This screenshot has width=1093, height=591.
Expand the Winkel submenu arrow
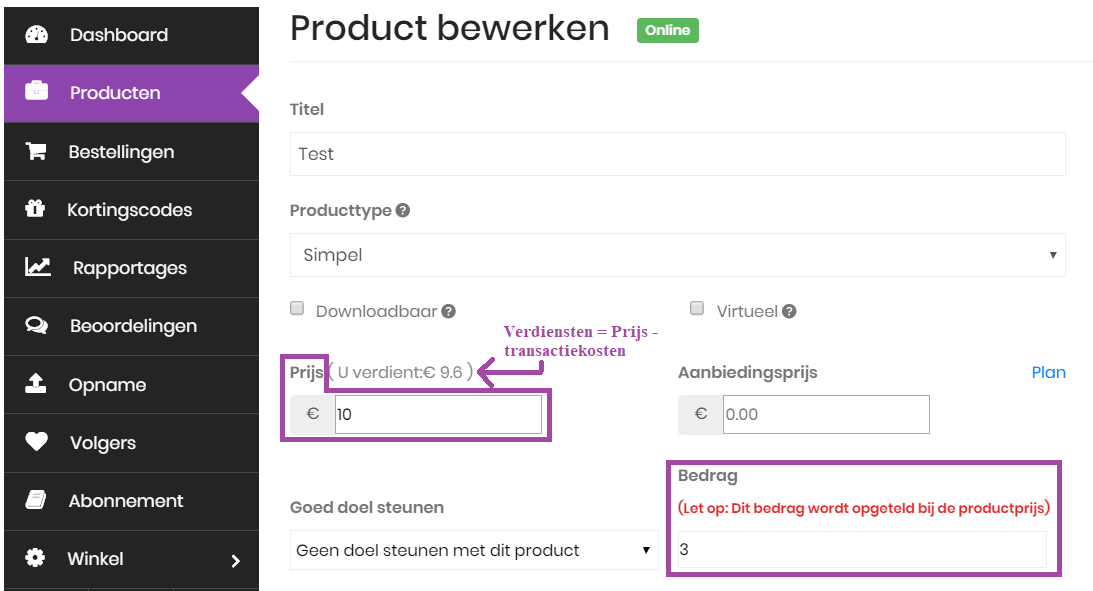click(x=236, y=560)
